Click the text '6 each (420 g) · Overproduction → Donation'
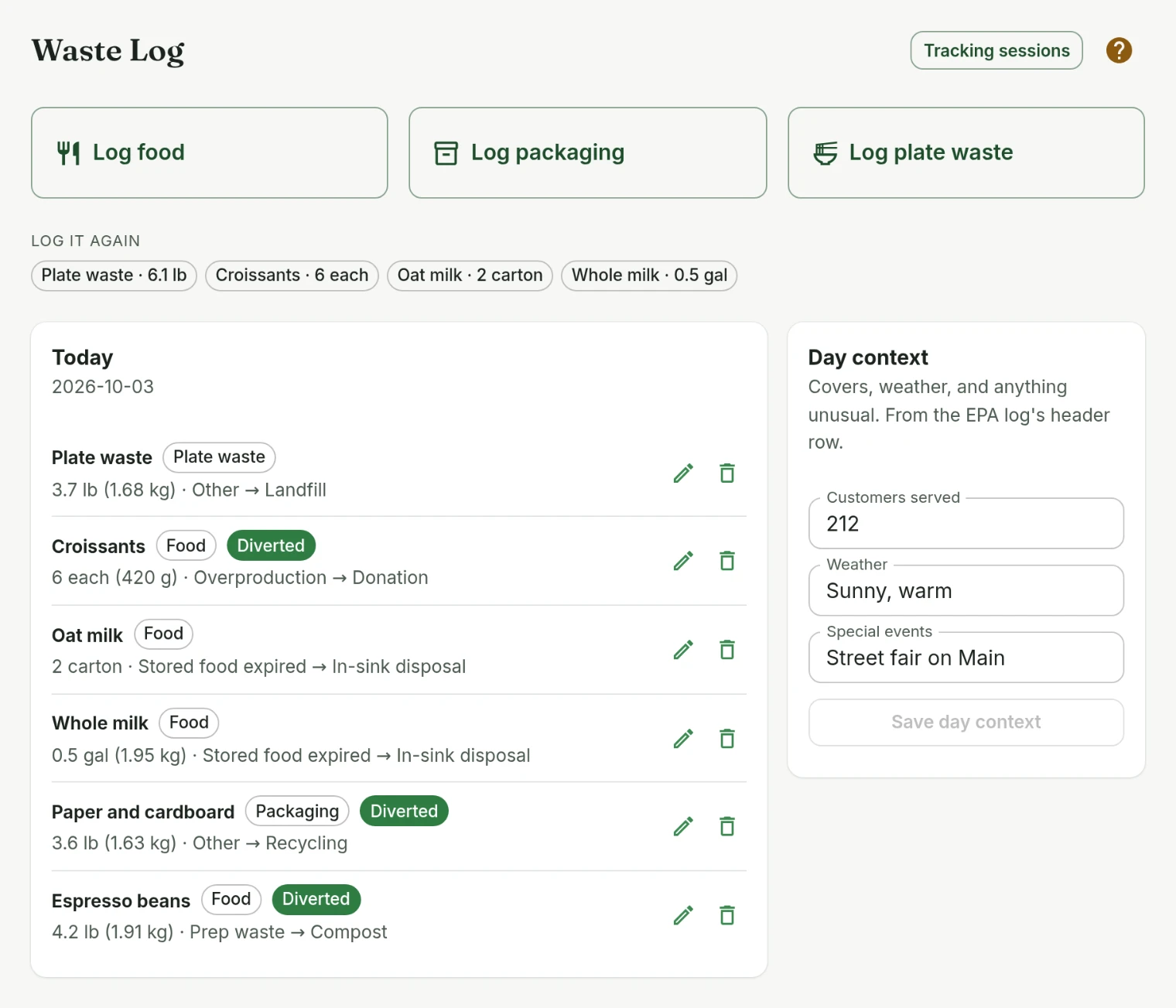This screenshot has width=1176, height=1008. click(x=240, y=578)
